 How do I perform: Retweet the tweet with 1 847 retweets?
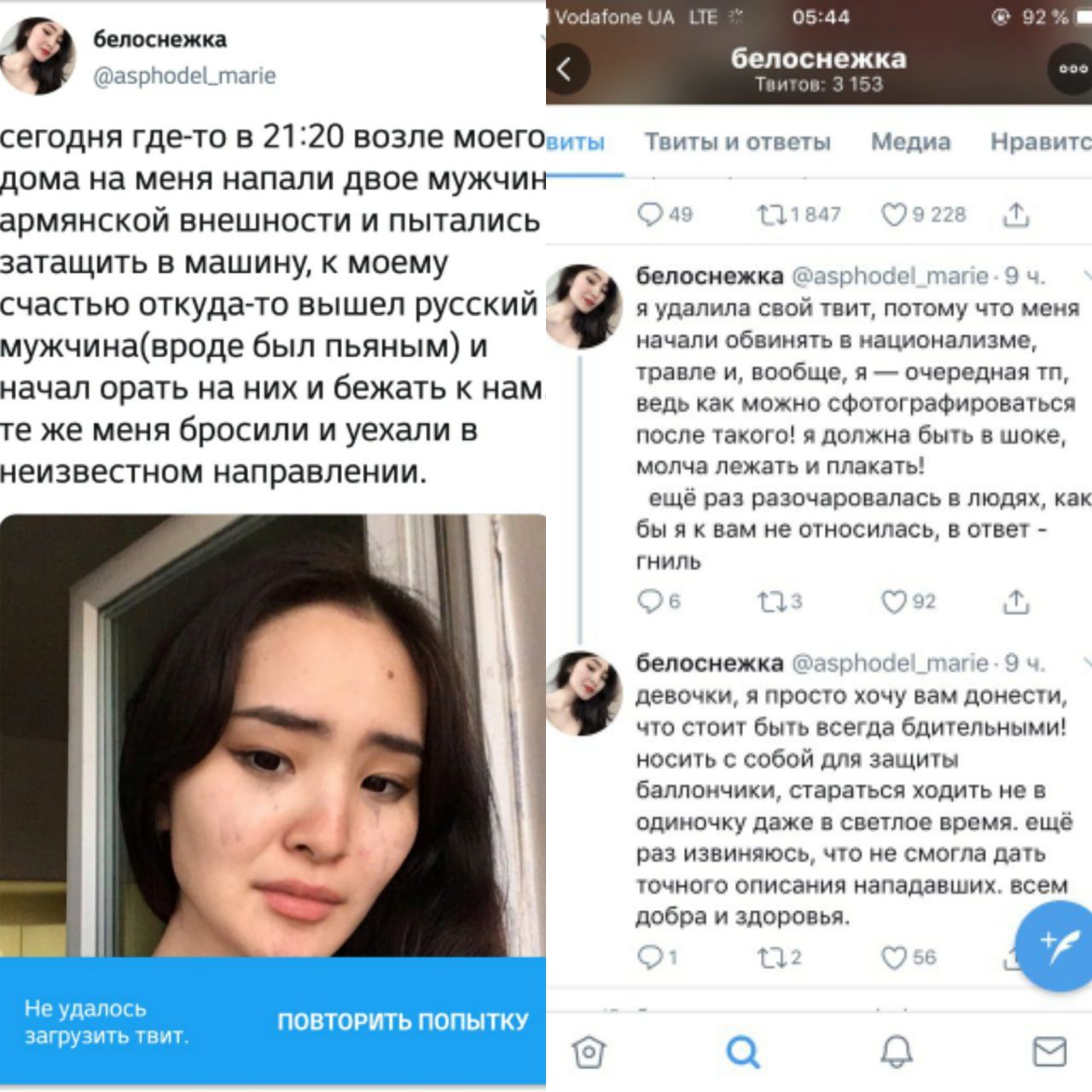click(x=772, y=214)
